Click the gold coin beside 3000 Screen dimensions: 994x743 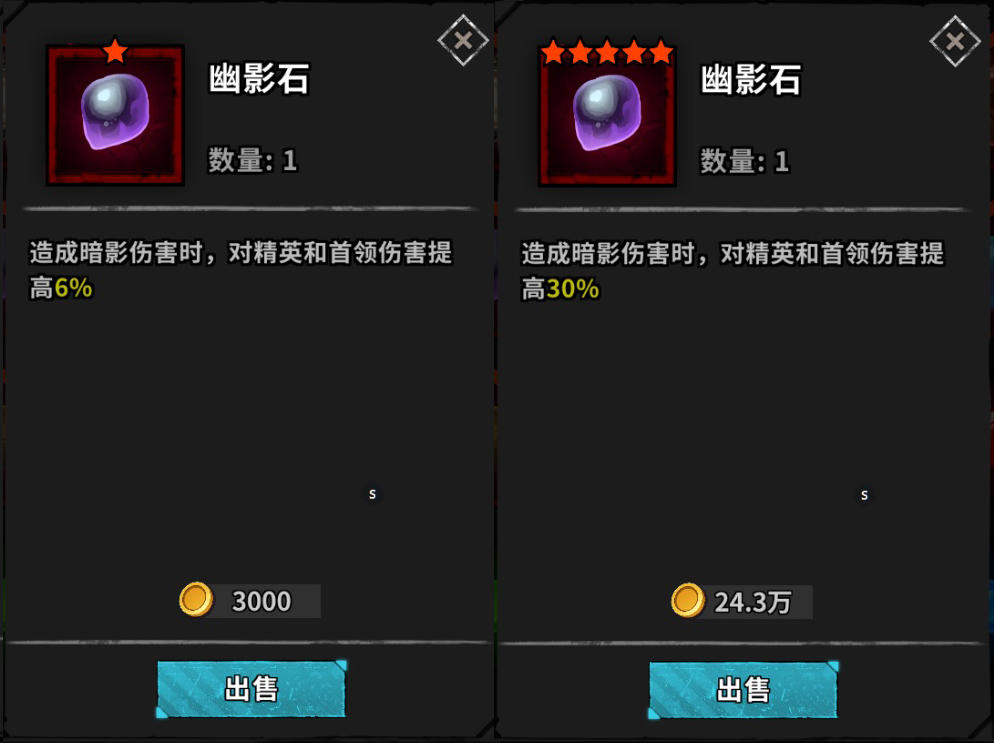[196, 599]
